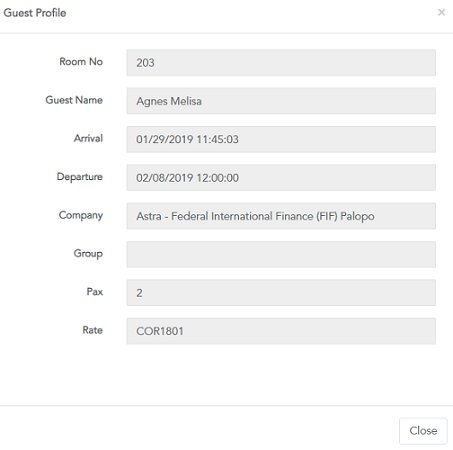Click the Pax field showing 2
The image size is (453, 450).
(x=281, y=293)
